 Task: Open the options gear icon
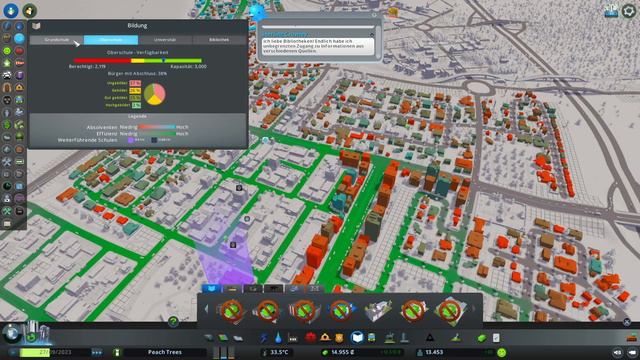click(x=629, y=11)
